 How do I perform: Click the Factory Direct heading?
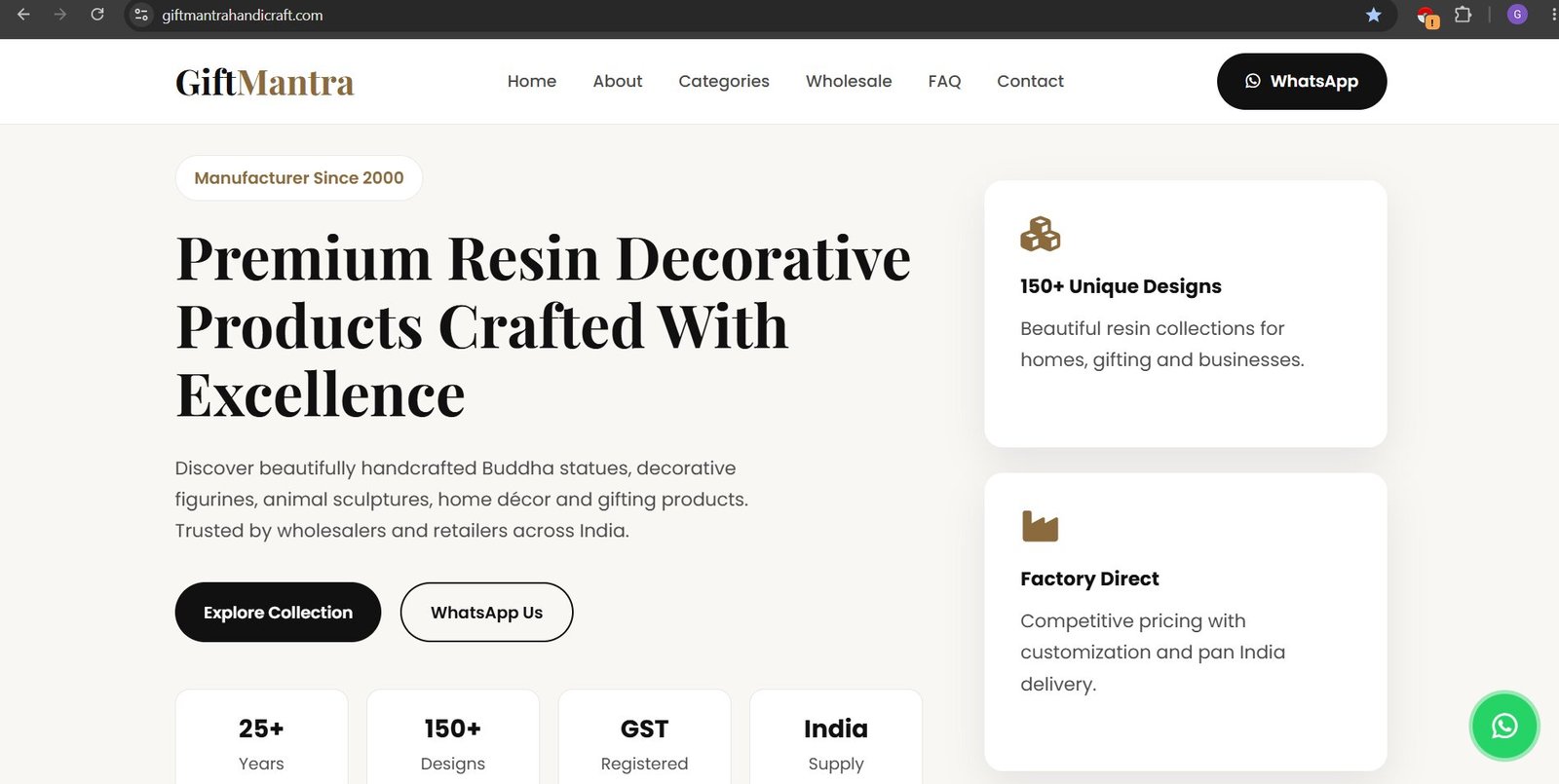[1089, 578]
